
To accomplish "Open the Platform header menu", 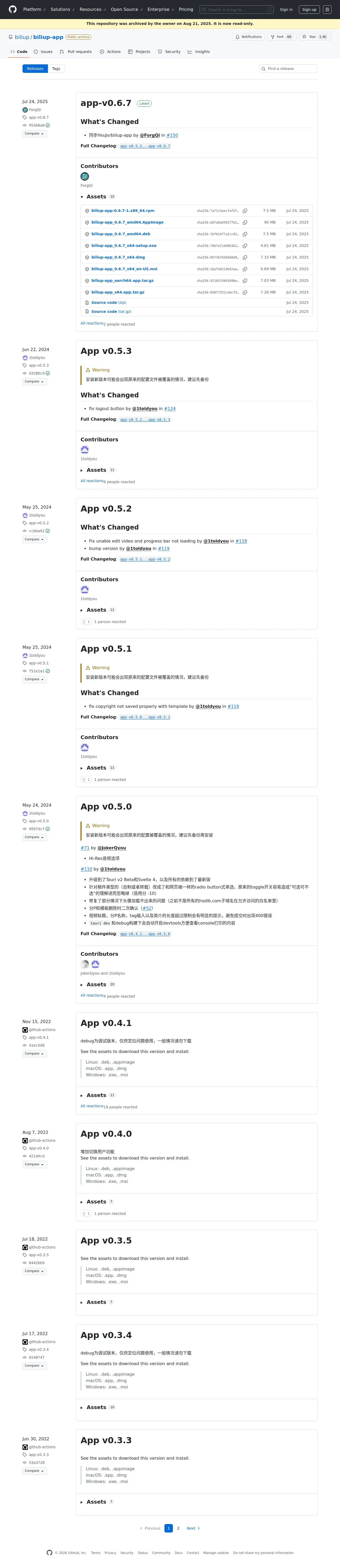I will pyautogui.click(x=34, y=10).
